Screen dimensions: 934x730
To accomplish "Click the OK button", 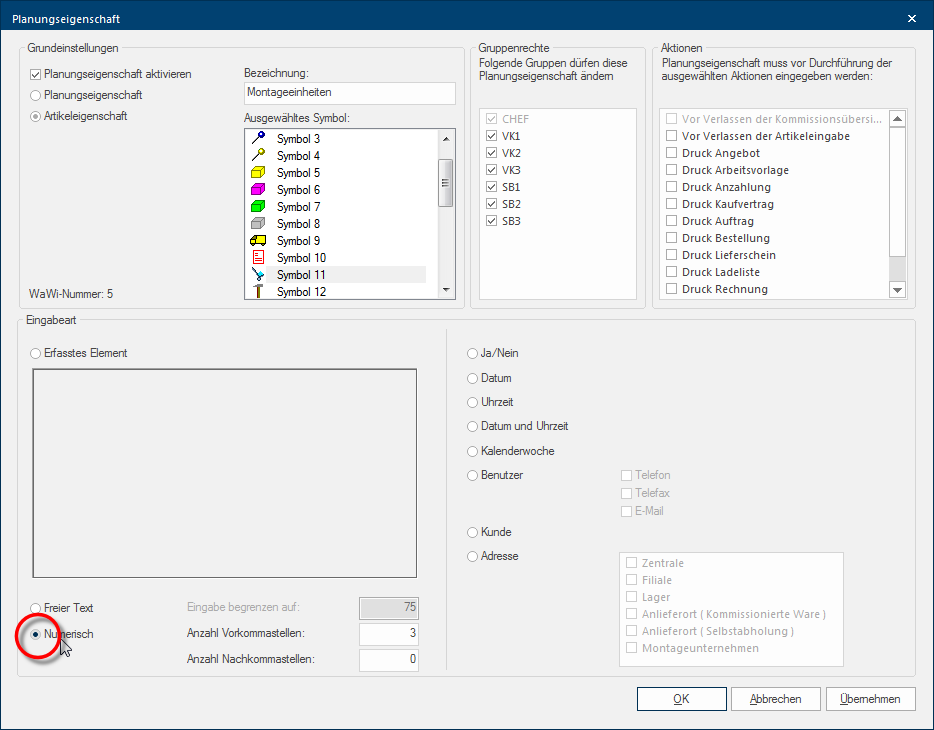I will [680, 699].
